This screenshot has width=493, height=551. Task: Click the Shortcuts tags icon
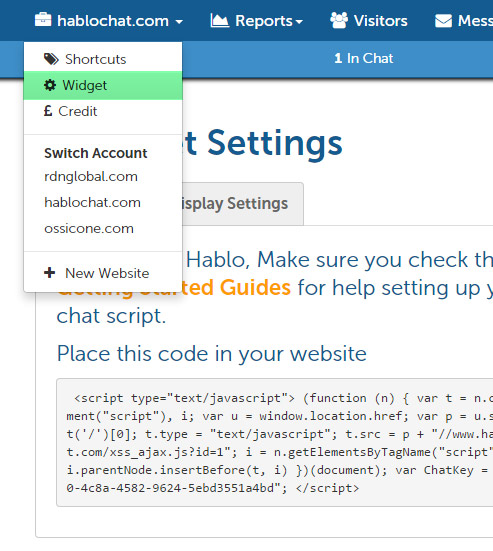coord(51,59)
